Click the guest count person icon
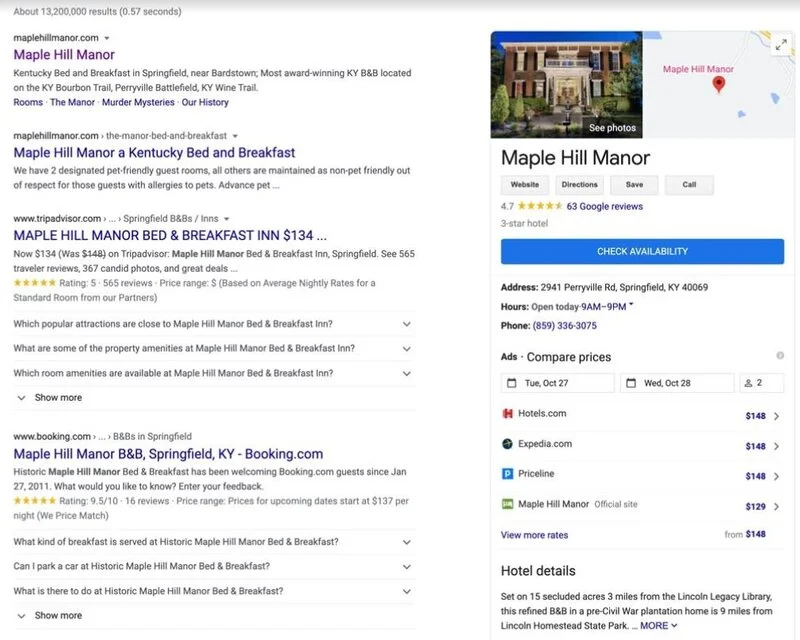800x640 pixels. tap(748, 382)
